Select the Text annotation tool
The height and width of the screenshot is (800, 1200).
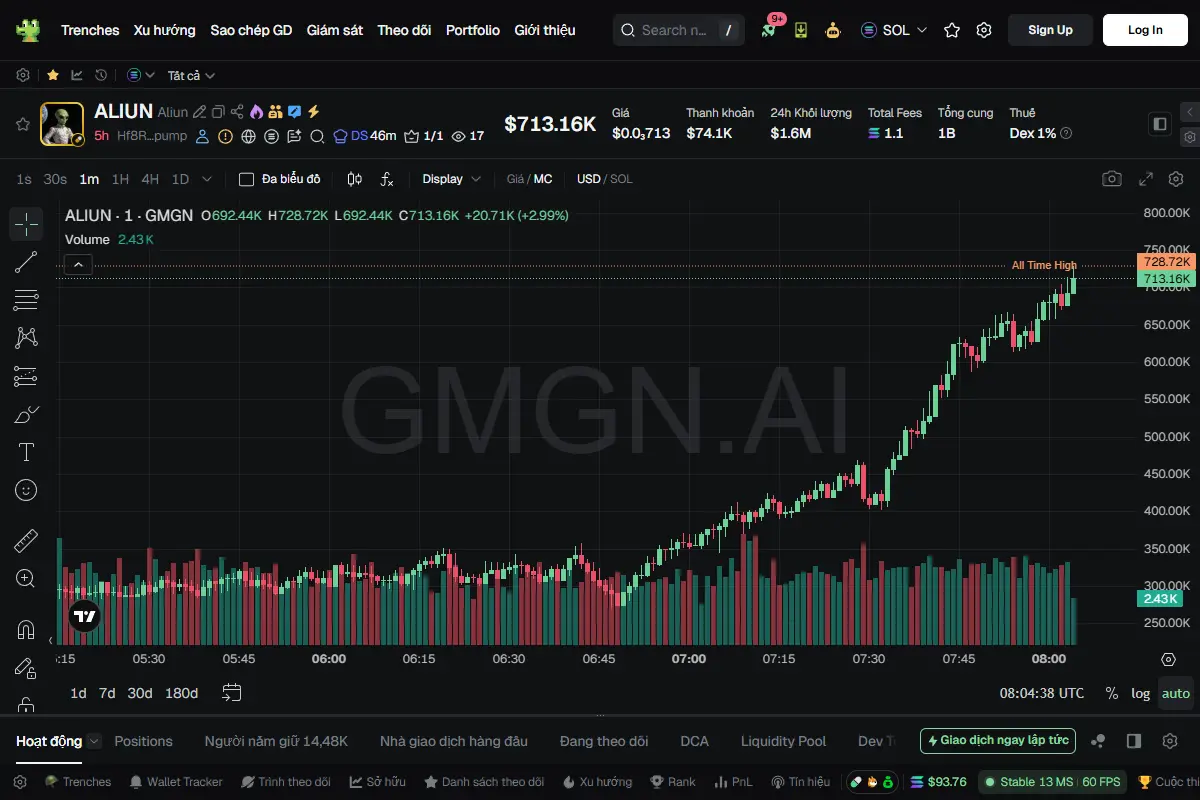pos(26,452)
